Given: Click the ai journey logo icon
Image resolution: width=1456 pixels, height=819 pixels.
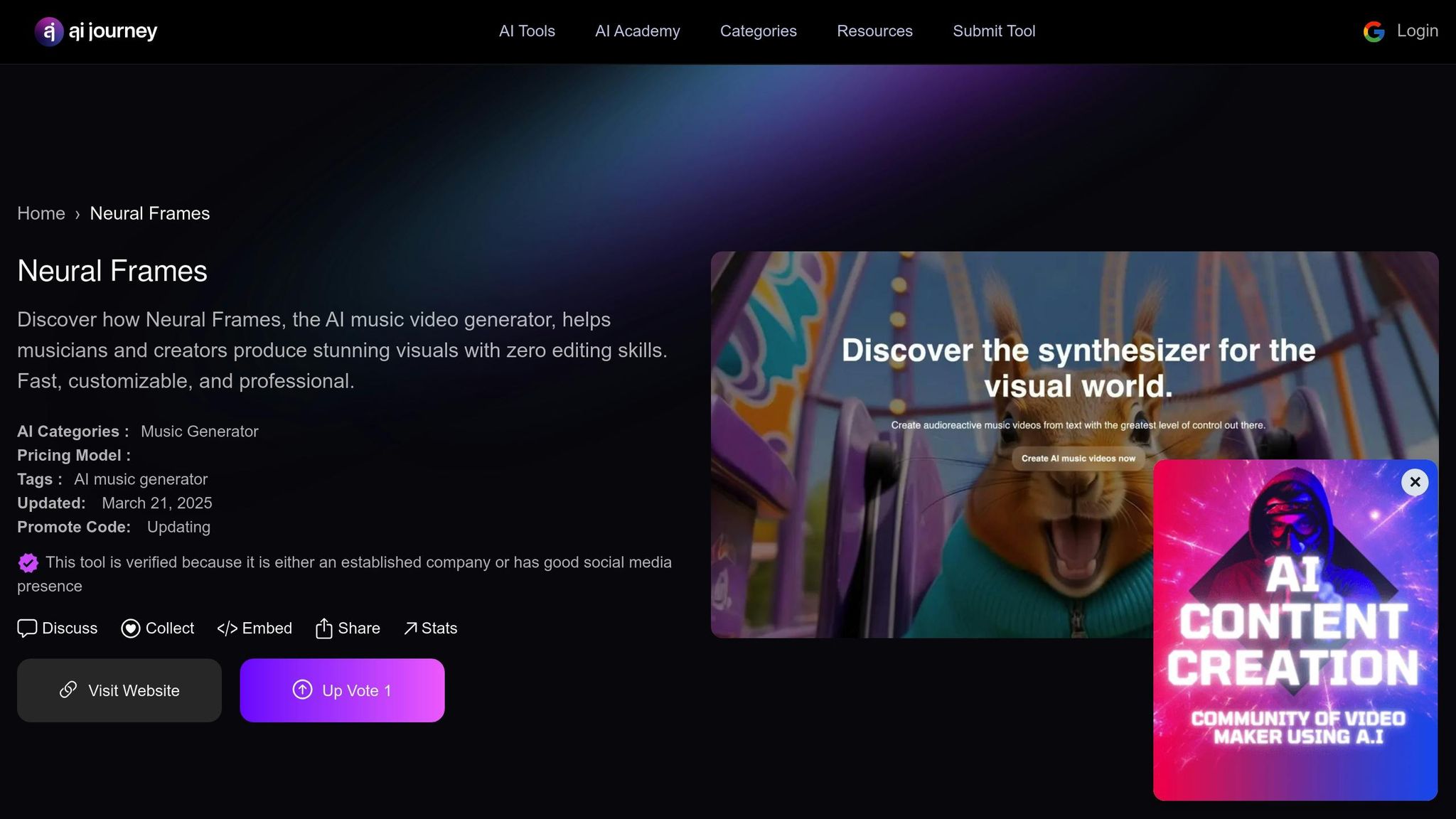Looking at the screenshot, I should (49, 31).
